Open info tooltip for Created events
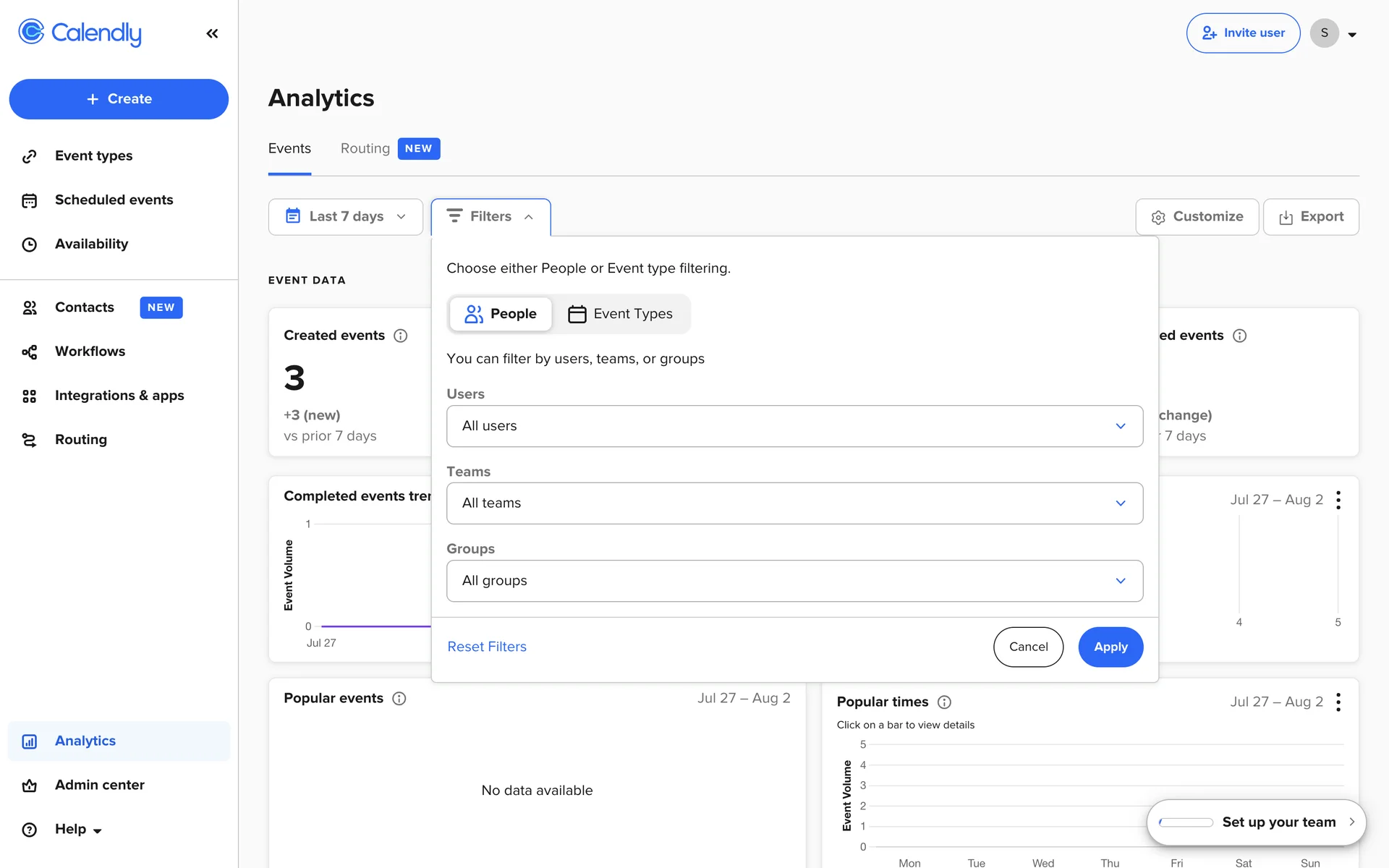Viewport: 1389px width, 868px height. coord(400,336)
